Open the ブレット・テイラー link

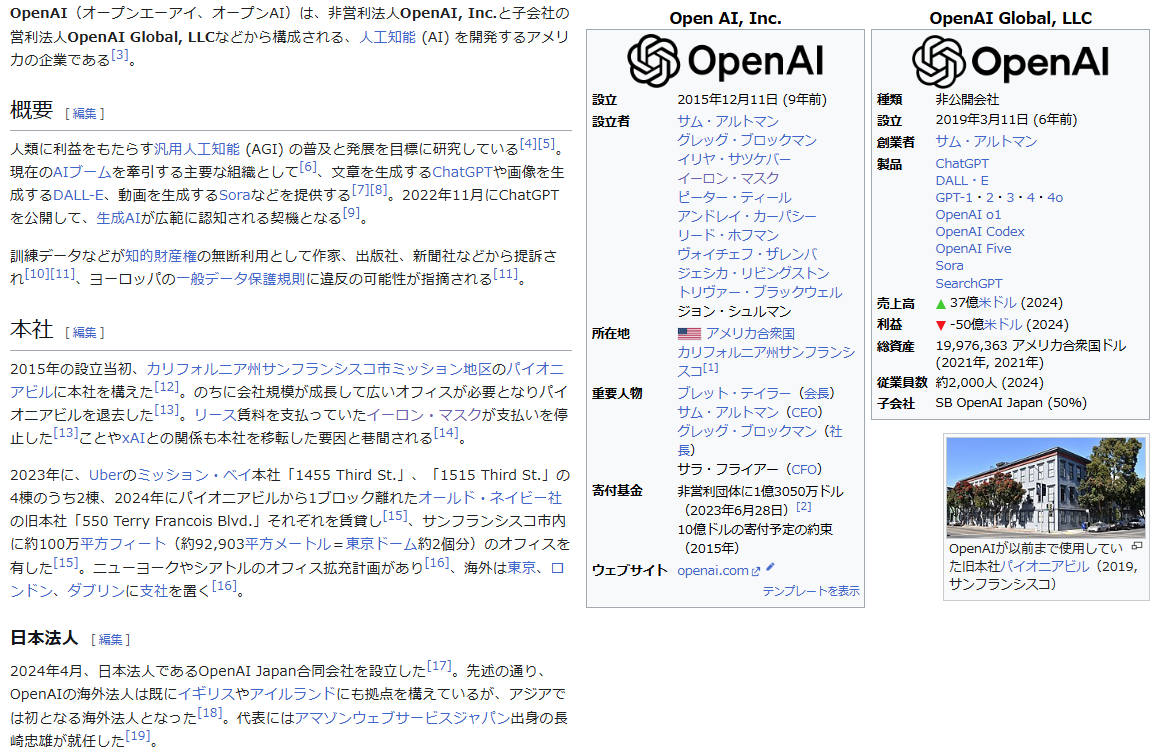734,394
